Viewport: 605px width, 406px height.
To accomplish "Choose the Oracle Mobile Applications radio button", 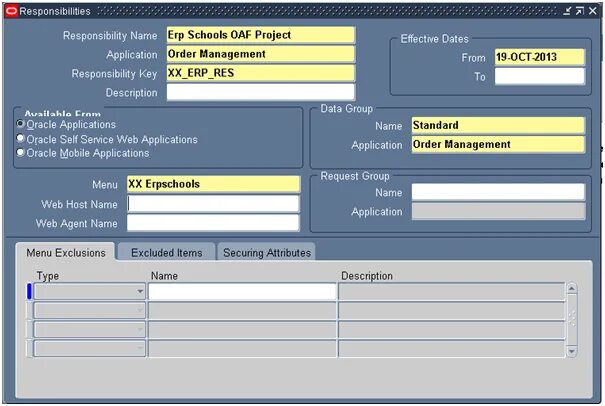I will 20,152.
